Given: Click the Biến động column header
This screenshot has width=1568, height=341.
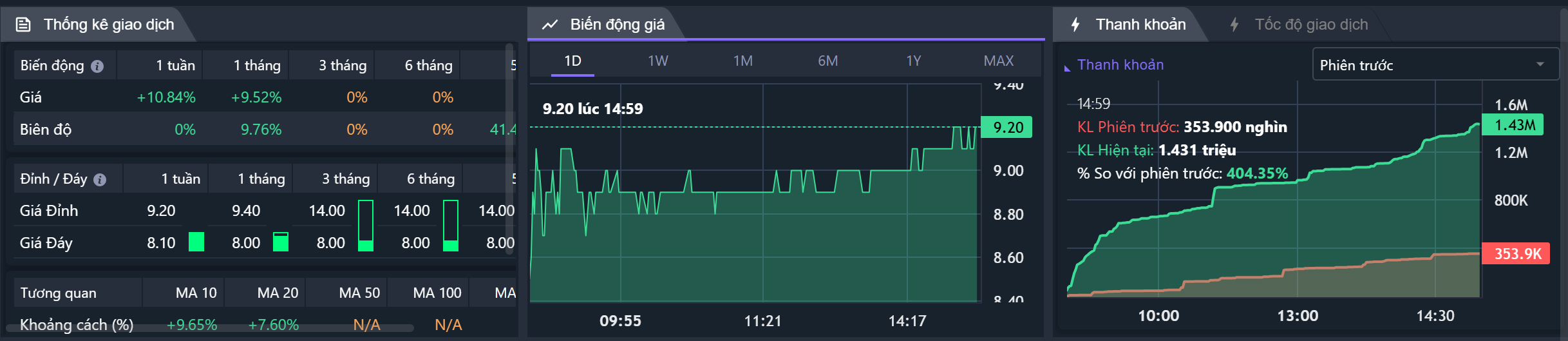Looking at the screenshot, I should [64, 65].
